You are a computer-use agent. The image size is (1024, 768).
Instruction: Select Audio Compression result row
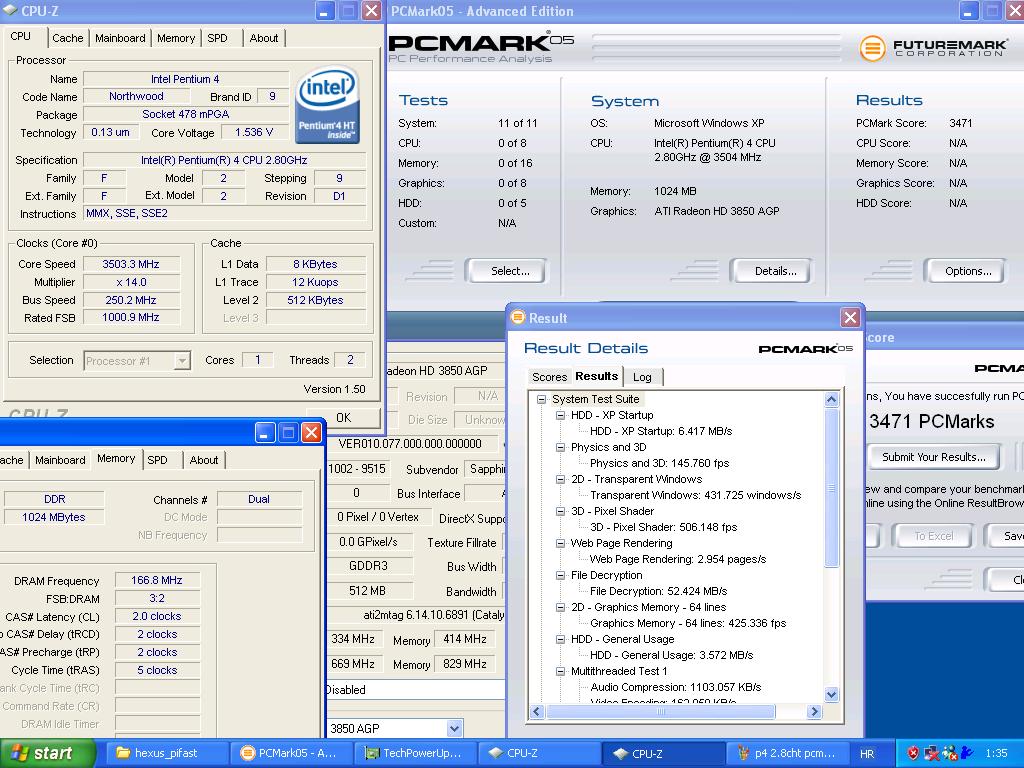[x=675, y=687]
